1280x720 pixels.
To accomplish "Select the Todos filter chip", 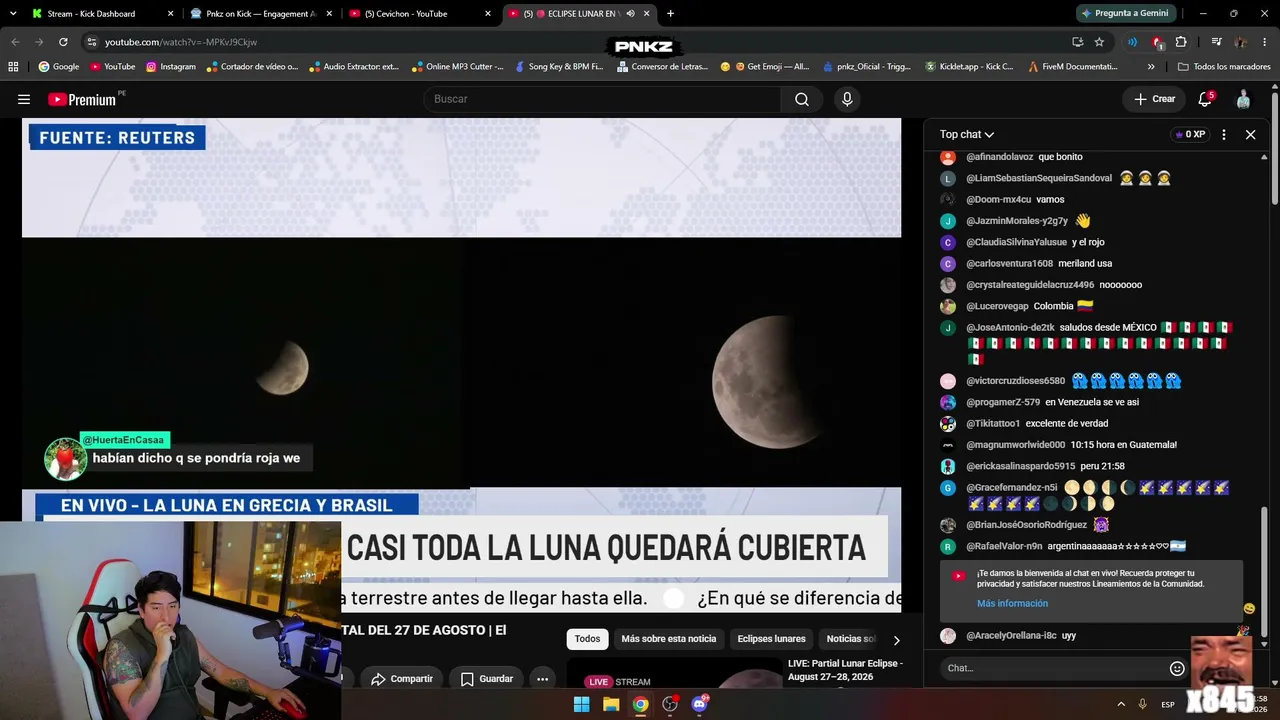I will point(588,639).
